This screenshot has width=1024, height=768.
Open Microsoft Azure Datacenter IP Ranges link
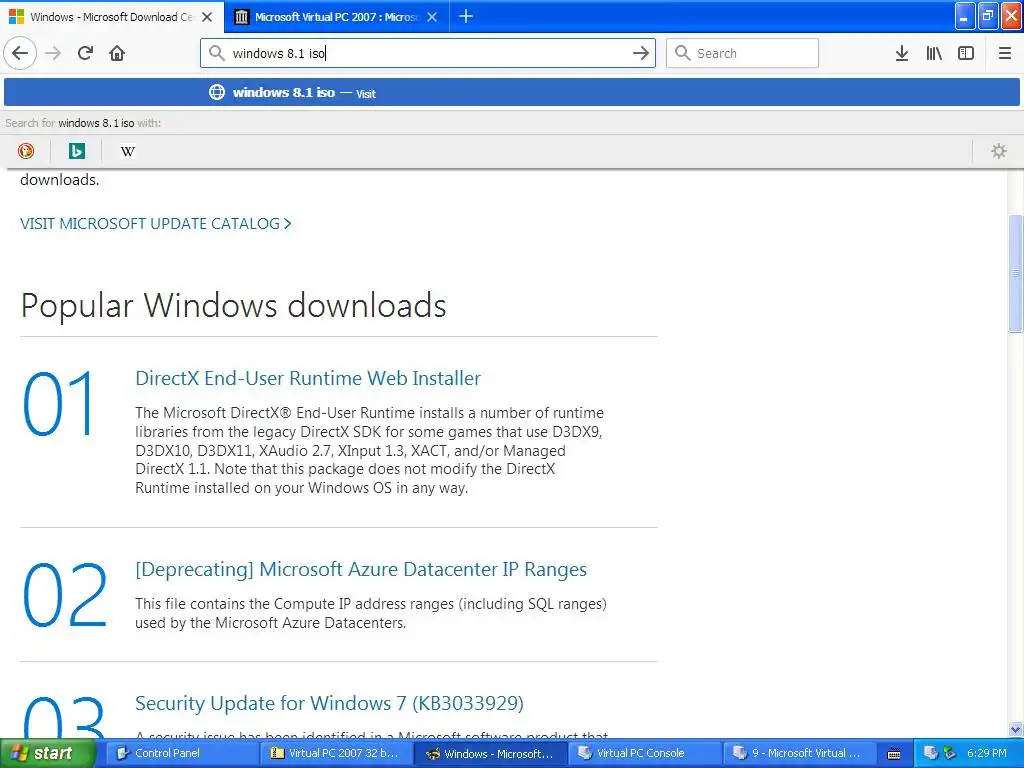pos(360,569)
